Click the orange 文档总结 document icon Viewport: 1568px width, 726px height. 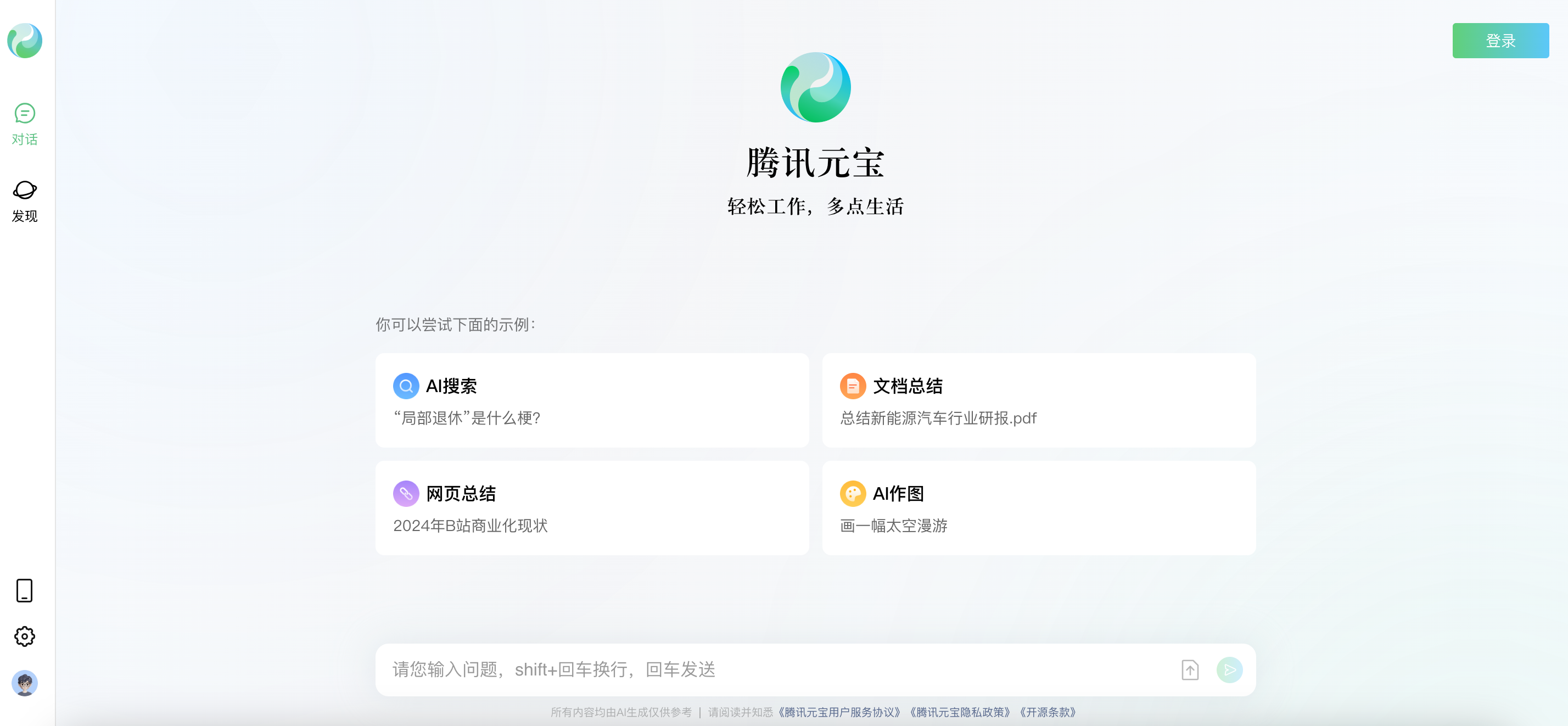(x=852, y=386)
